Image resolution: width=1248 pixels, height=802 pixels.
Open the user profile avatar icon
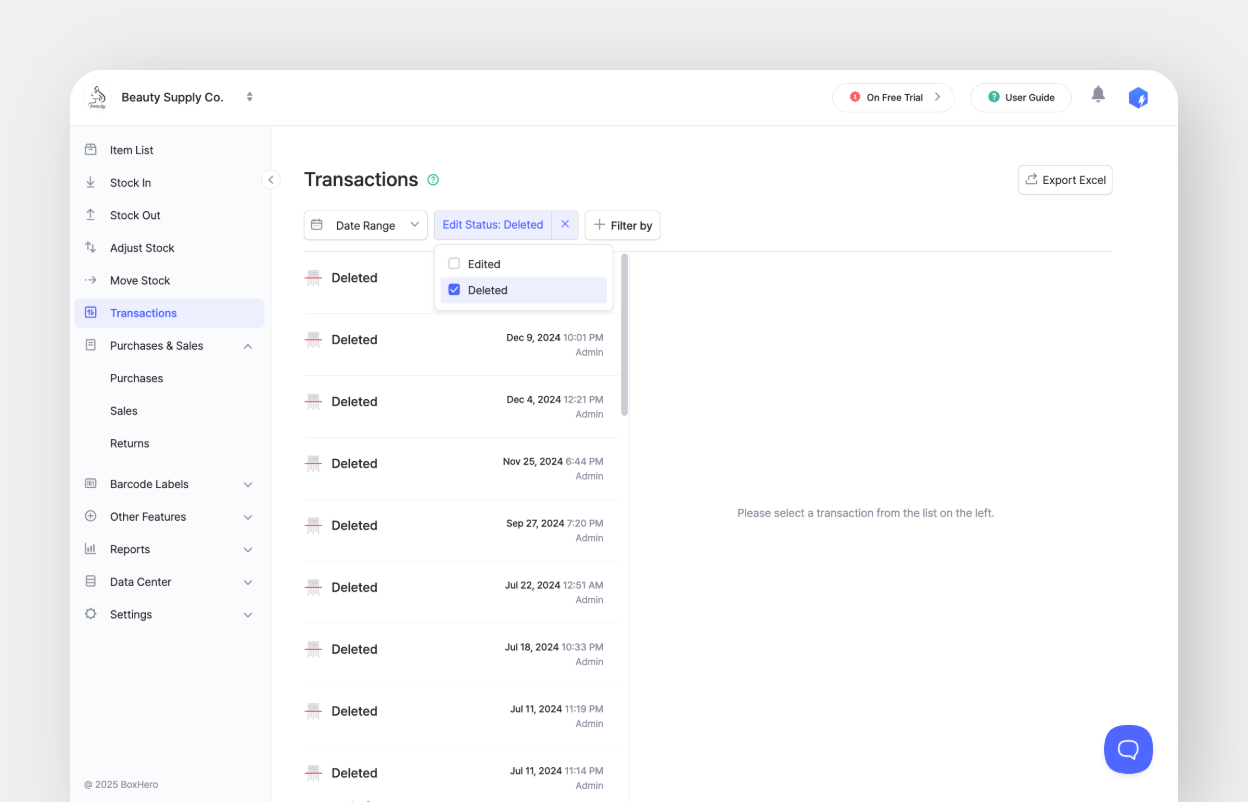pyautogui.click(x=1138, y=98)
